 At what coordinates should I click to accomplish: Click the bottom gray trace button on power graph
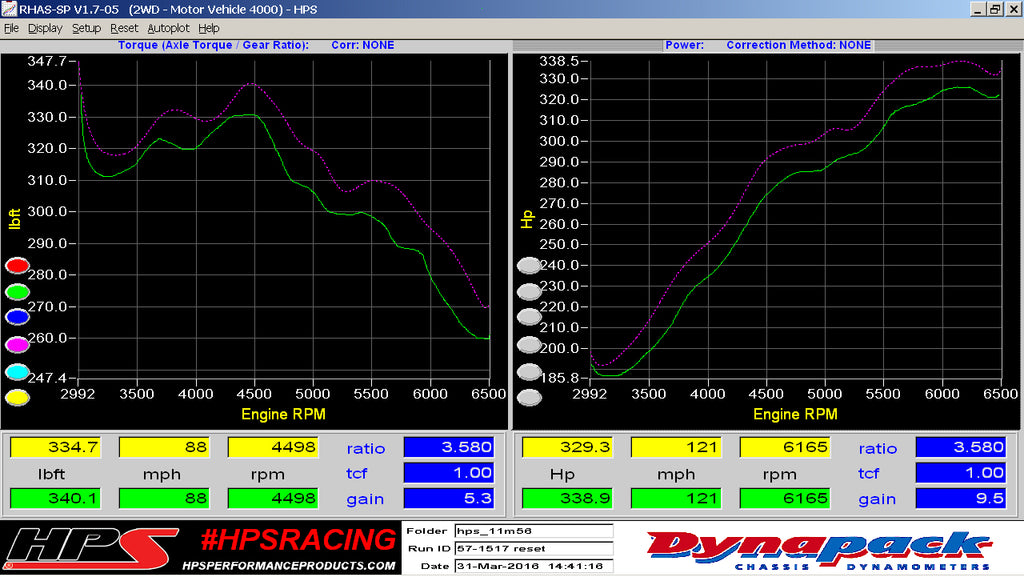click(x=530, y=396)
